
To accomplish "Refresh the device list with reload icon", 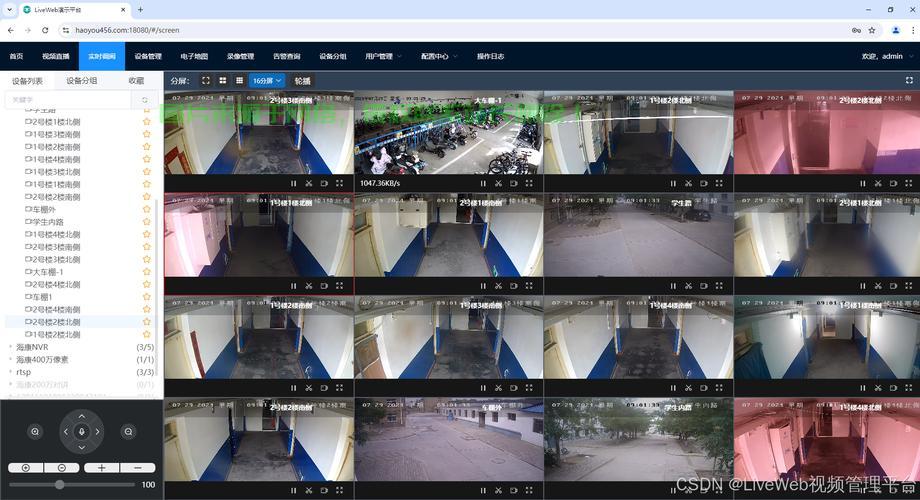I will (x=145, y=100).
